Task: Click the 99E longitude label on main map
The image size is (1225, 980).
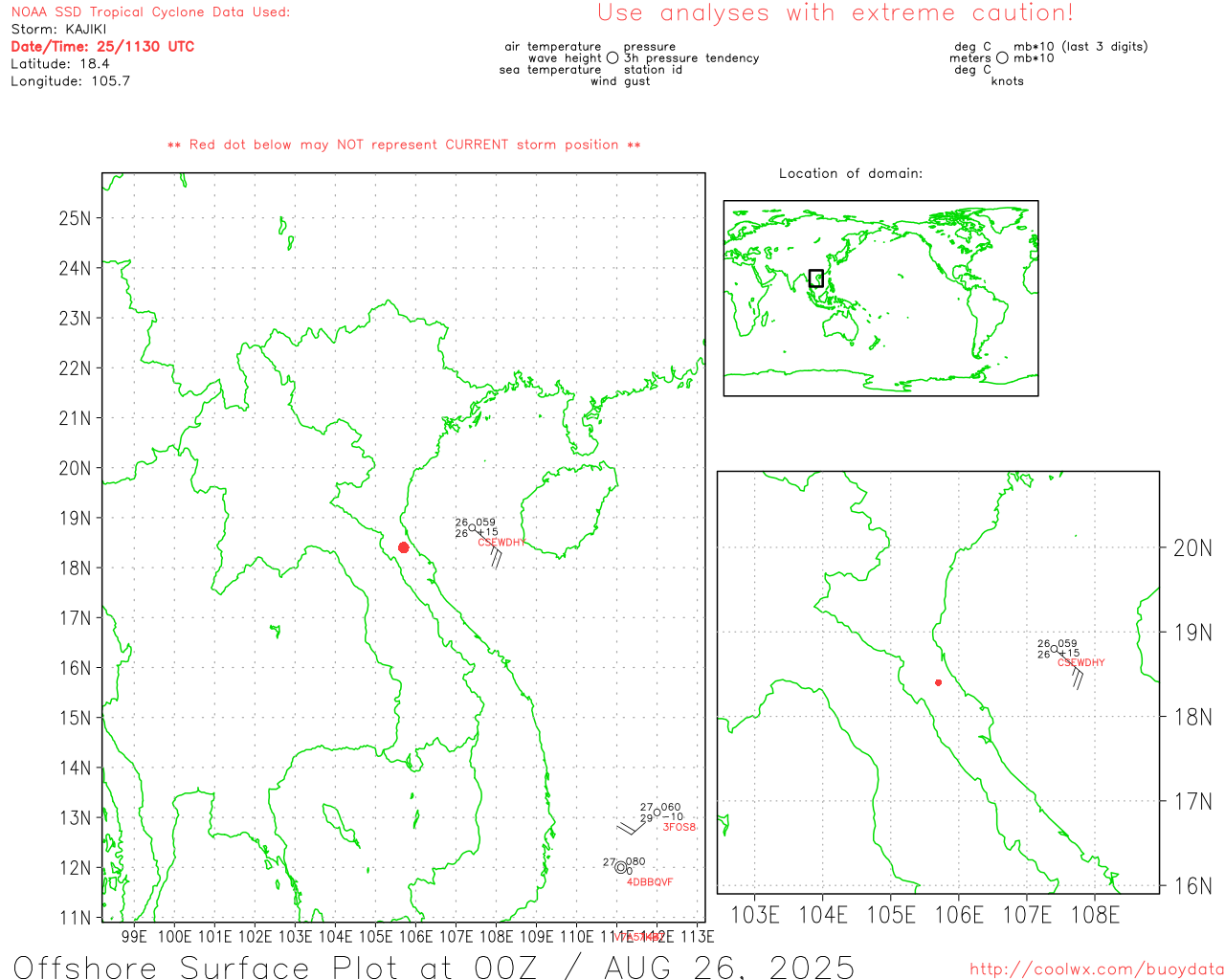Action: point(134,937)
